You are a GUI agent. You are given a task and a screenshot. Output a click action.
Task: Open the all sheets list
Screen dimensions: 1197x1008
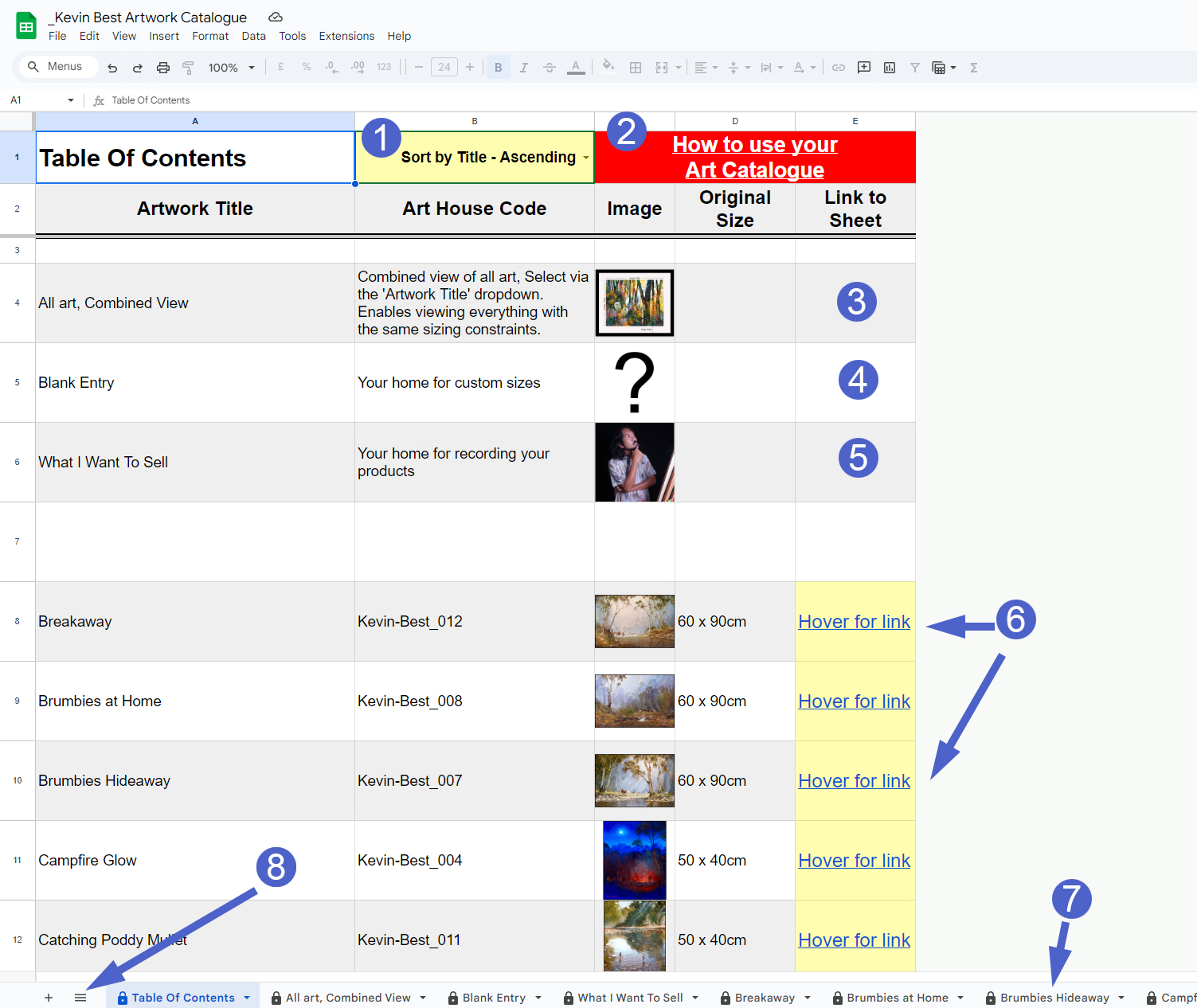coord(80,998)
